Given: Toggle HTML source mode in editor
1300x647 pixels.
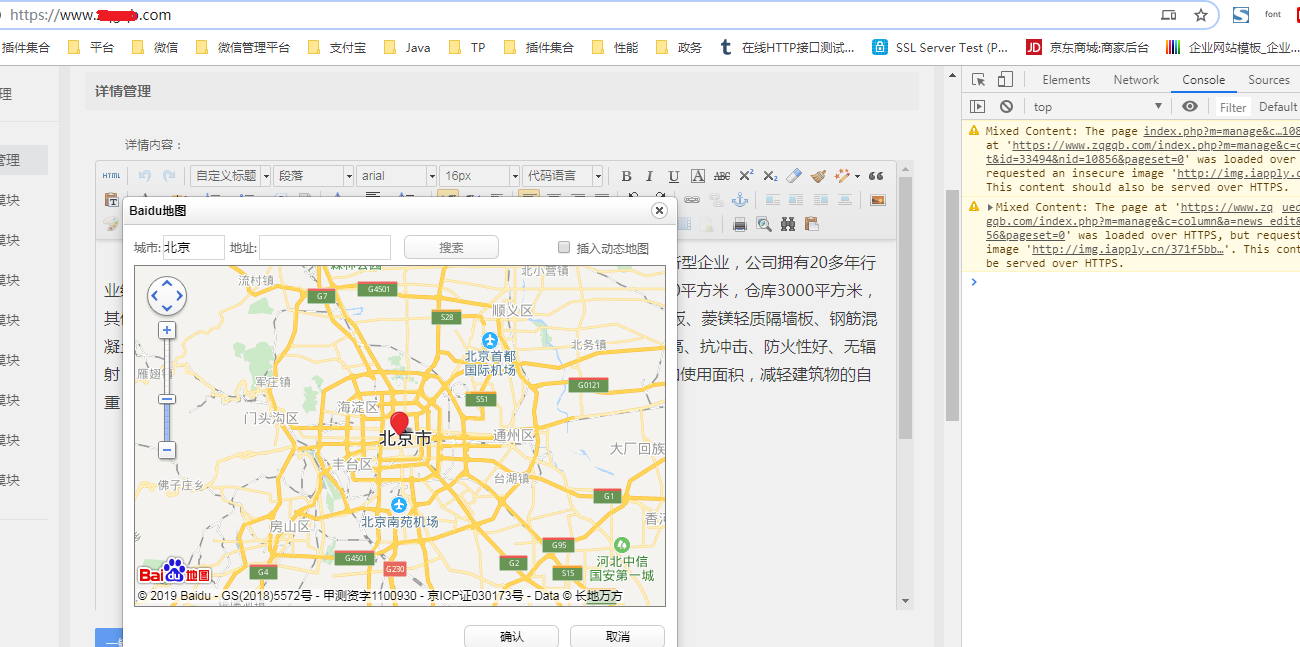Looking at the screenshot, I should click(x=111, y=176).
